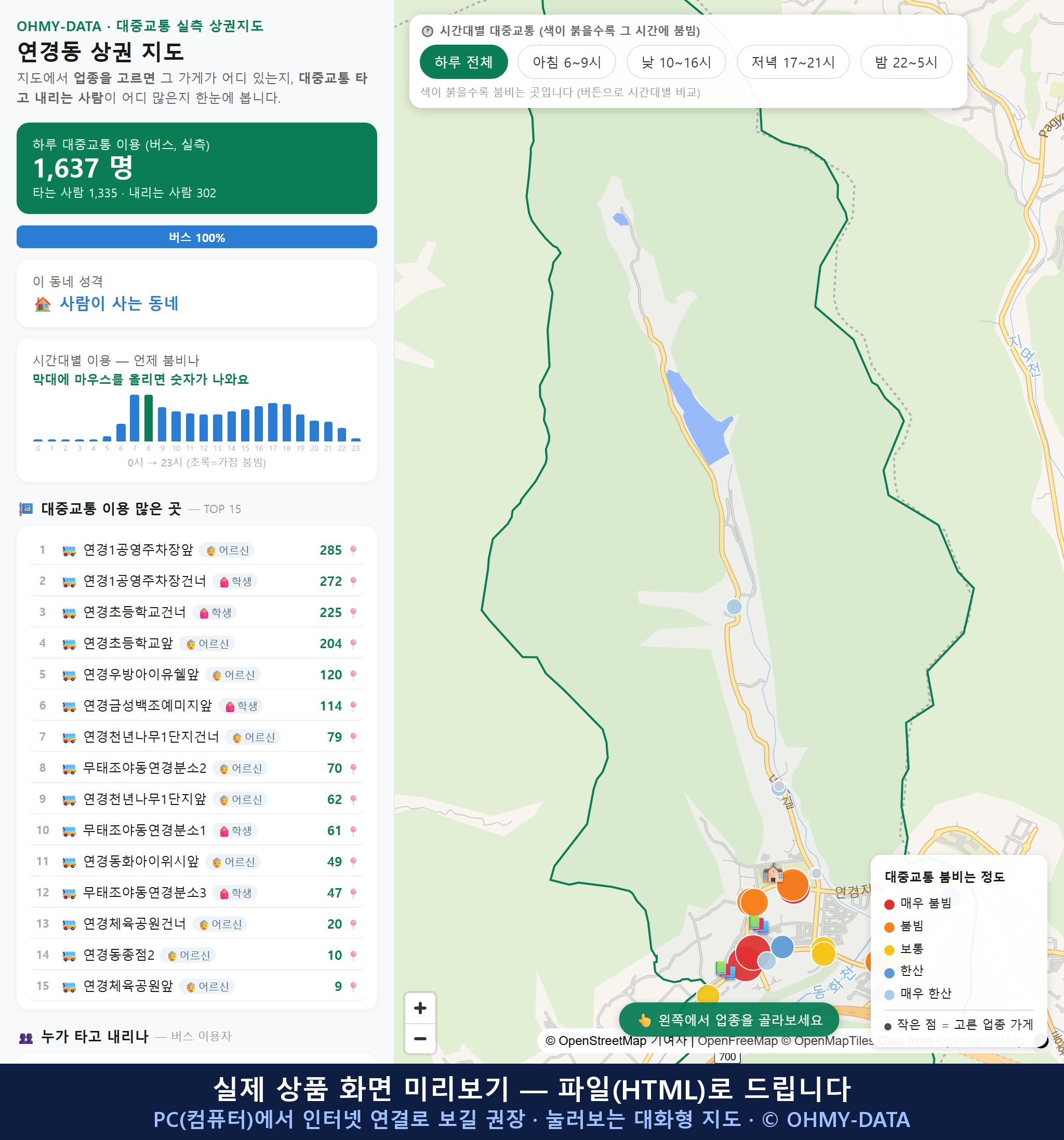This screenshot has width=1064, height=1140.
Task: Click the light blue 매우 한산 legend swatch
Action: pos(889,995)
